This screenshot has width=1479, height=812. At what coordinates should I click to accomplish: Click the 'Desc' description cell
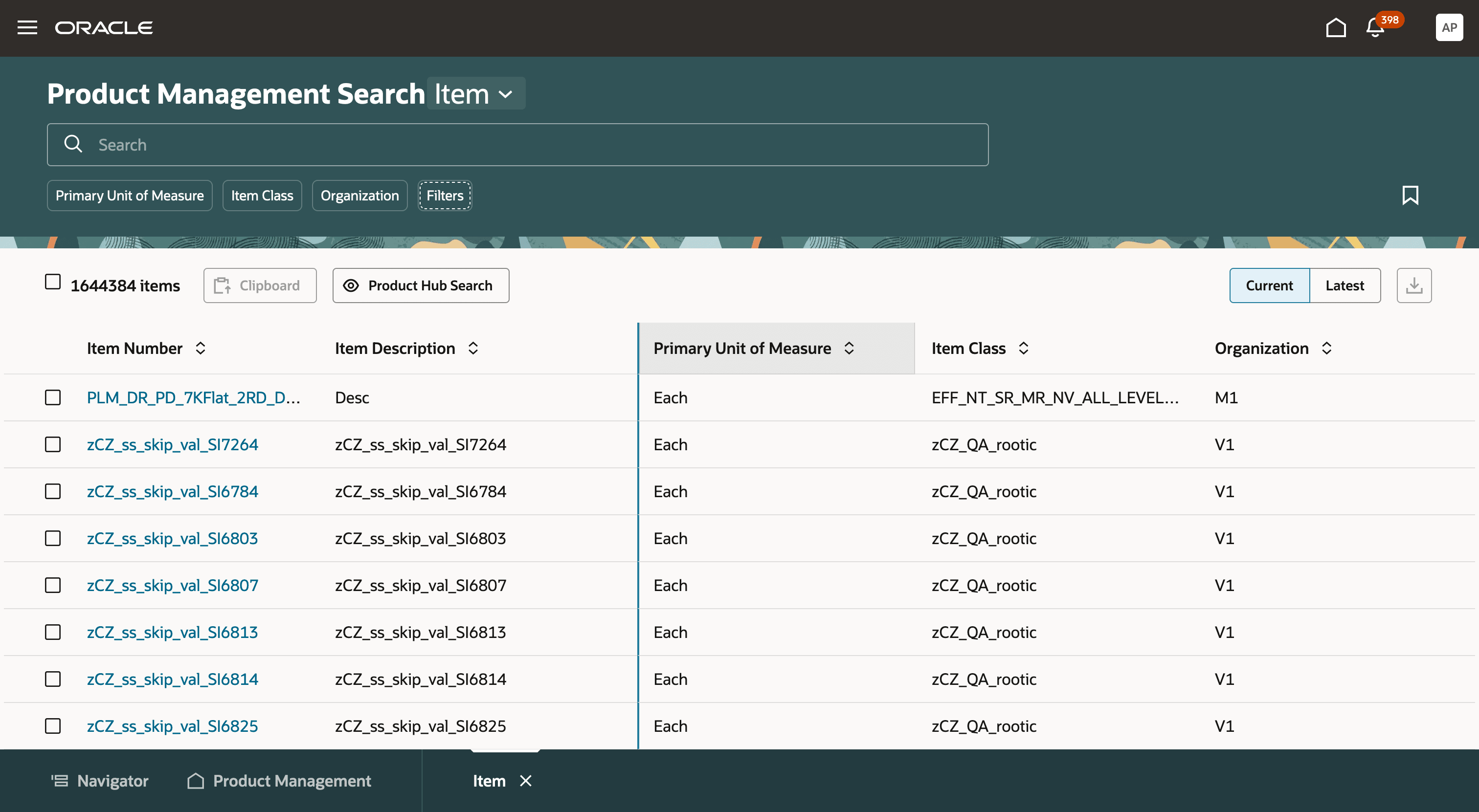[x=352, y=397]
